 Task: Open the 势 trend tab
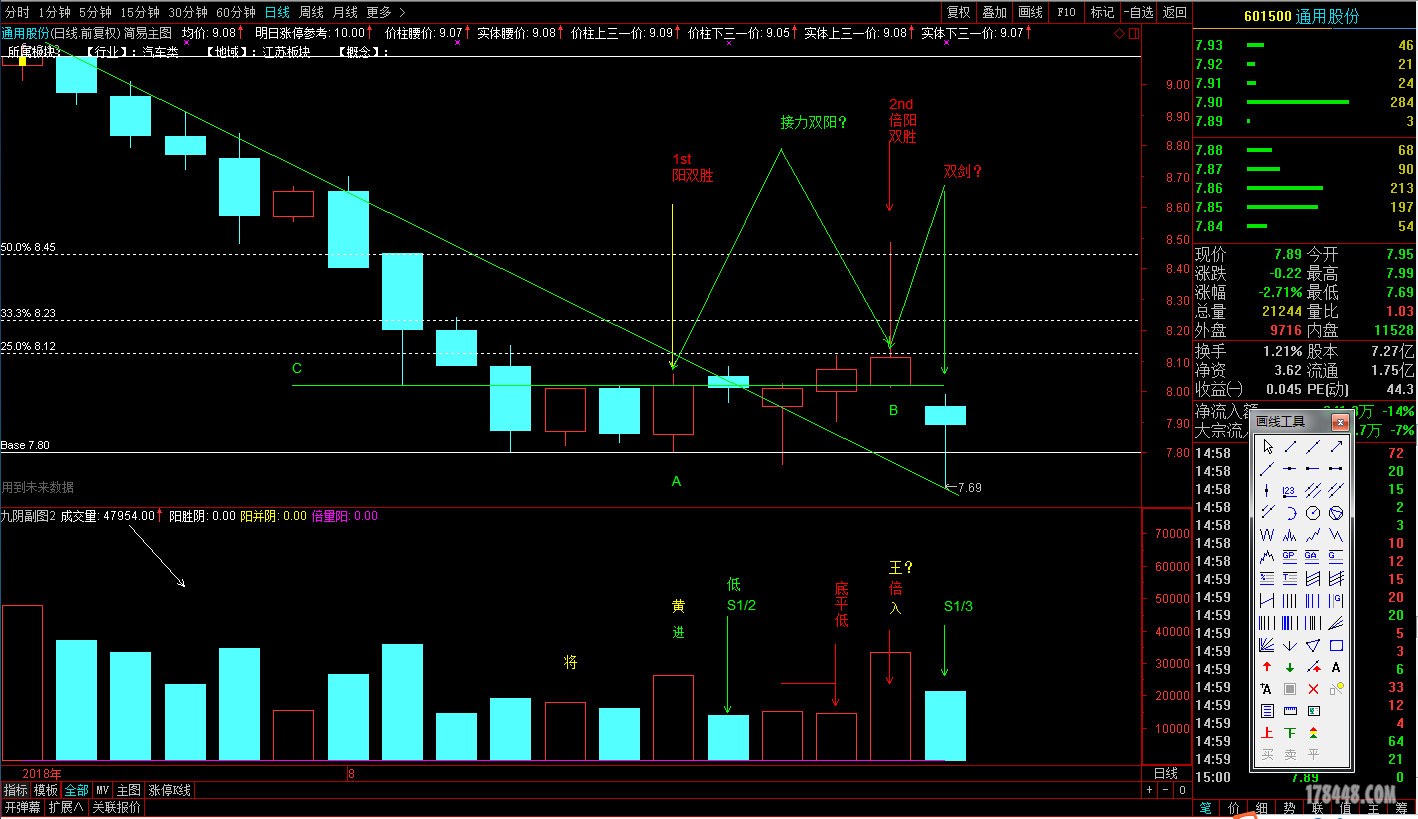point(1290,807)
